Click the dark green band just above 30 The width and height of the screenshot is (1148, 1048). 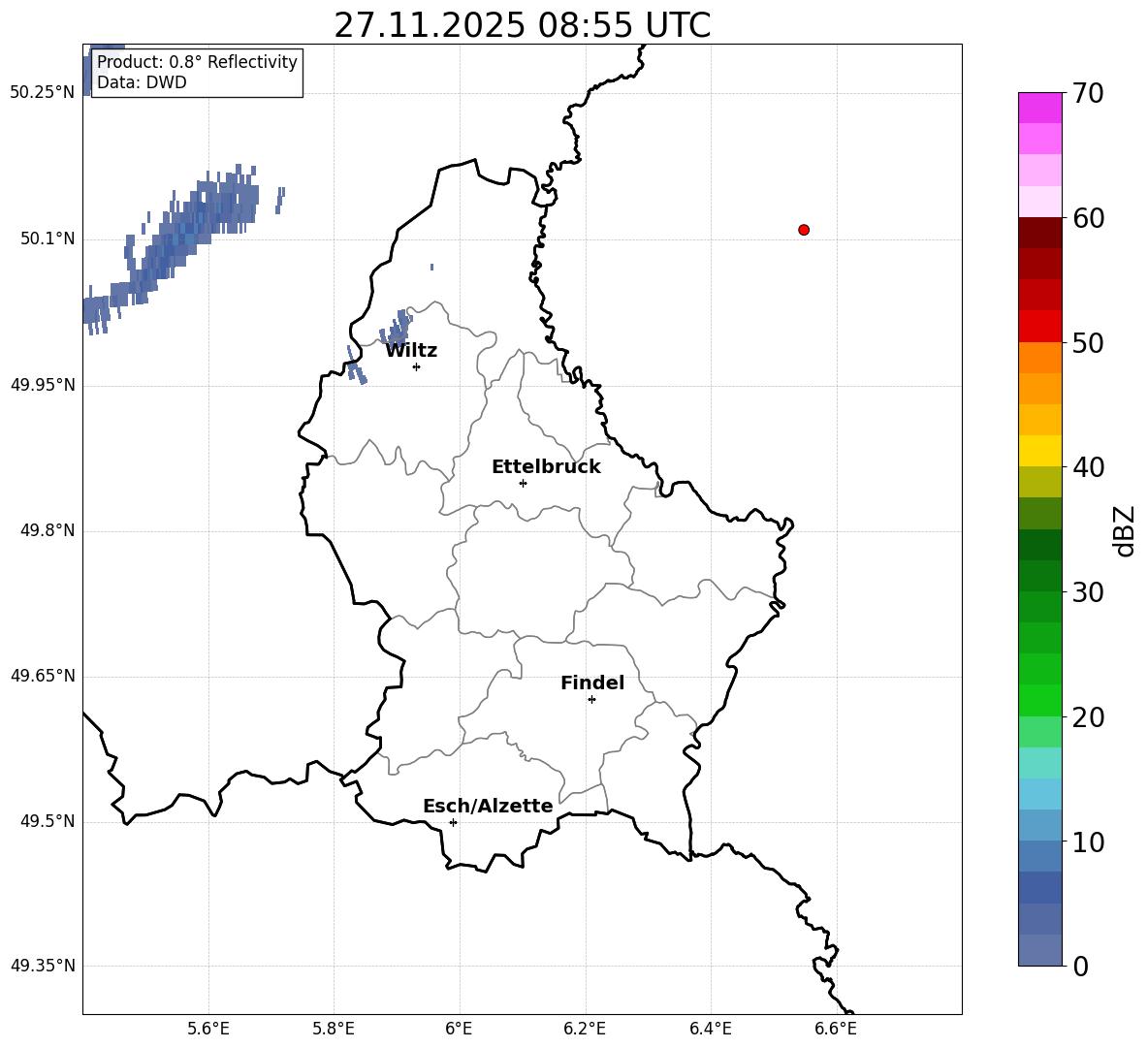[x=1039, y=576]
